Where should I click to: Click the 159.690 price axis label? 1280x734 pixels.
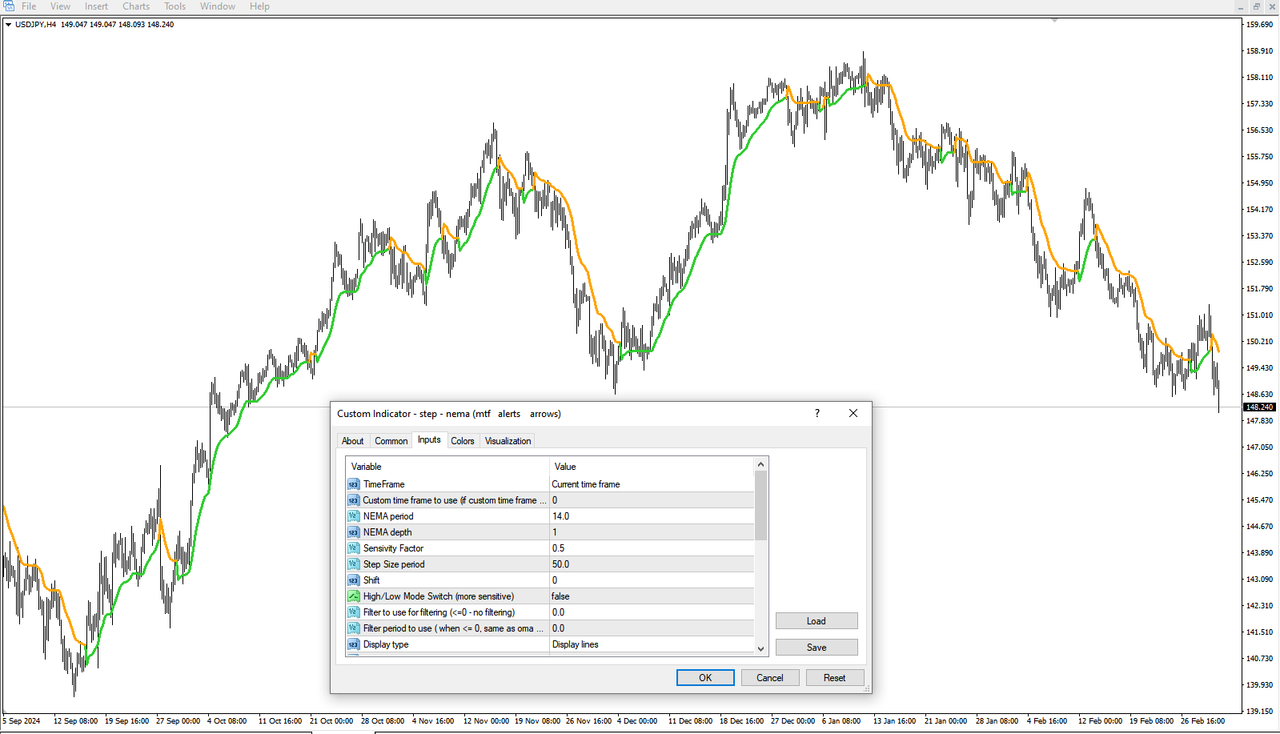1260,24
